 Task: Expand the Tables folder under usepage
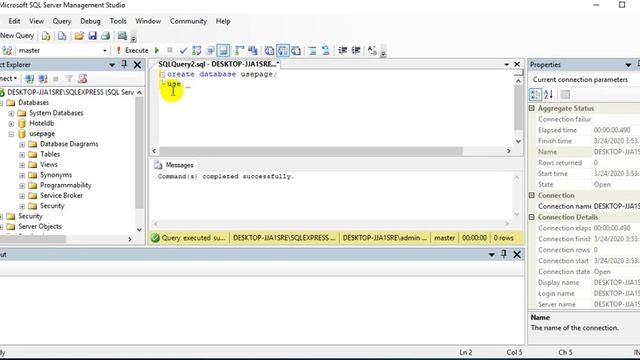coord(22,155)
